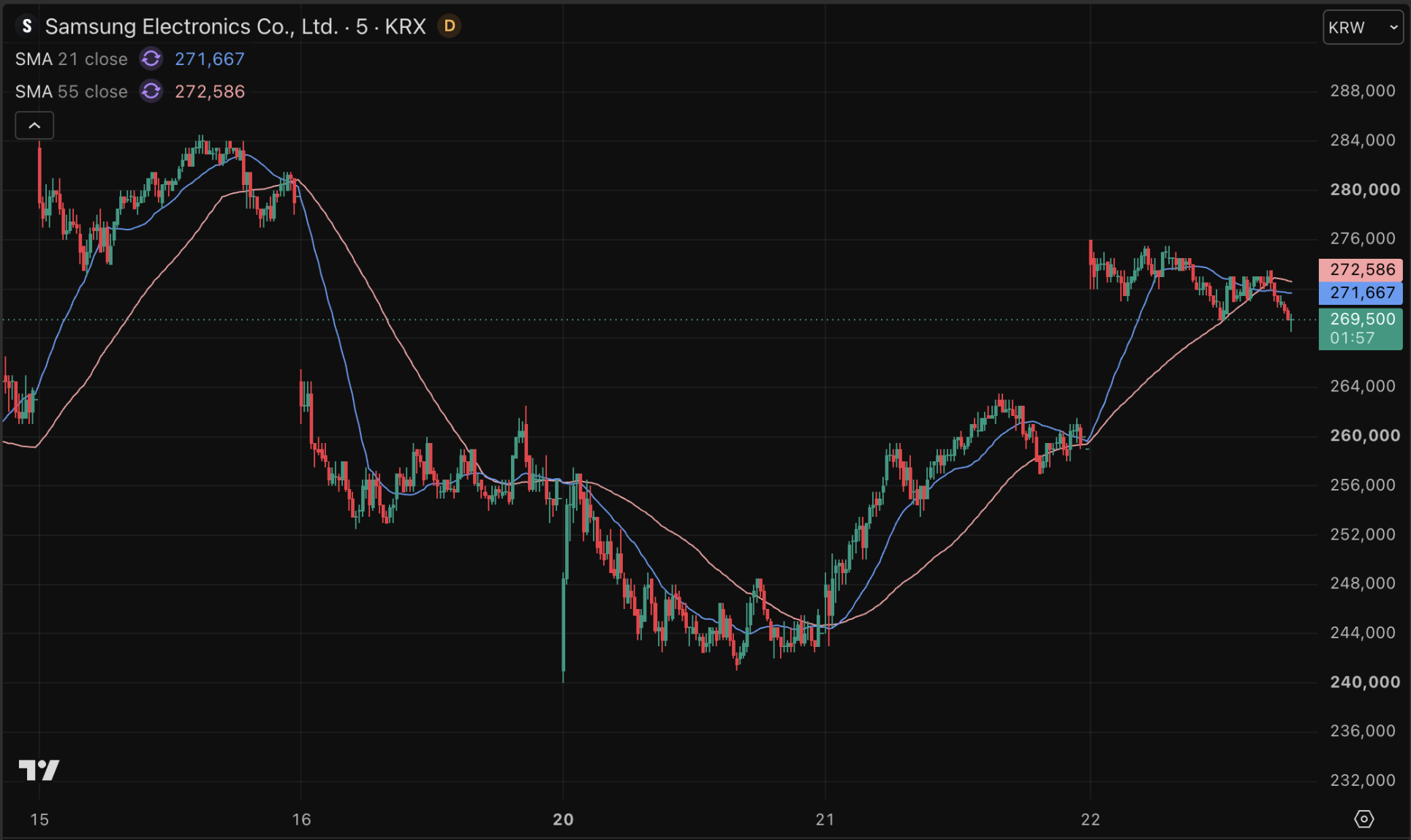Collapse the indicator legend with the chevron button
Viewport: 1411px width, 840px height.
[x=34, y=126]
